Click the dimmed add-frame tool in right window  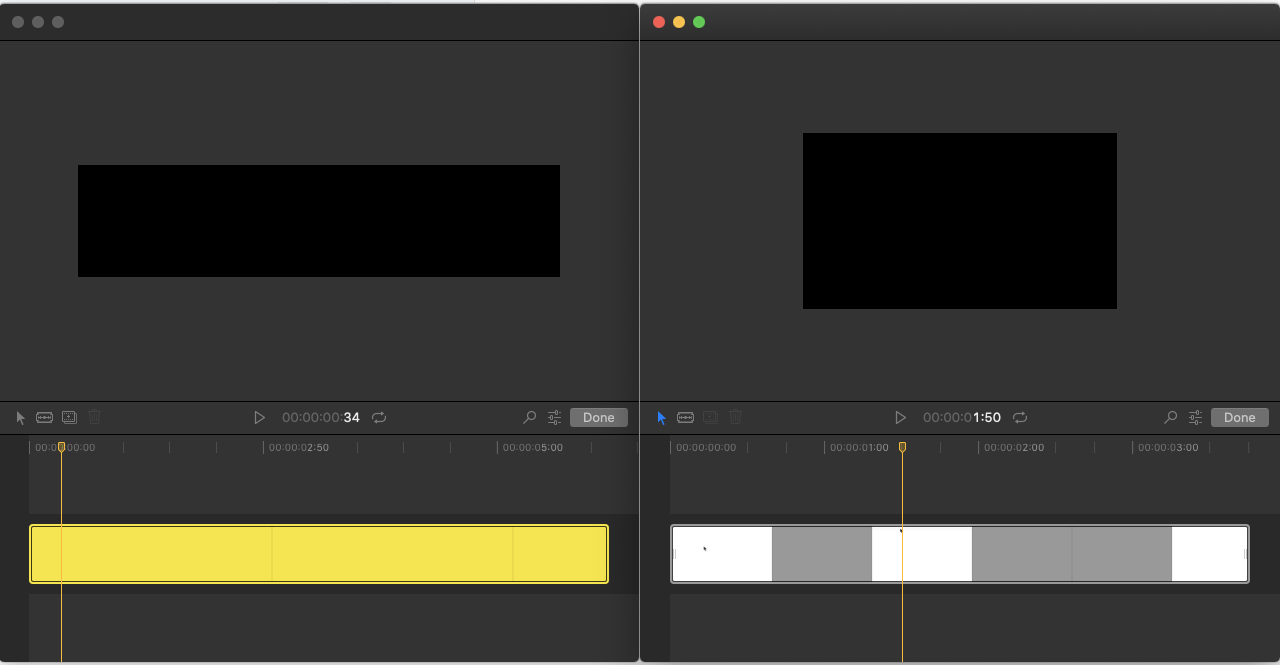(x=710, y=417)
